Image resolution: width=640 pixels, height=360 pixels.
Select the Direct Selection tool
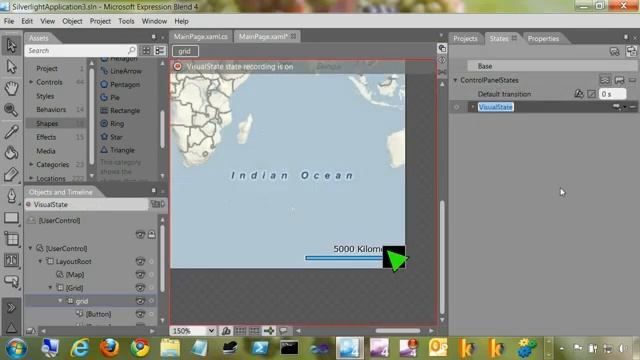(x=11, y=67)
